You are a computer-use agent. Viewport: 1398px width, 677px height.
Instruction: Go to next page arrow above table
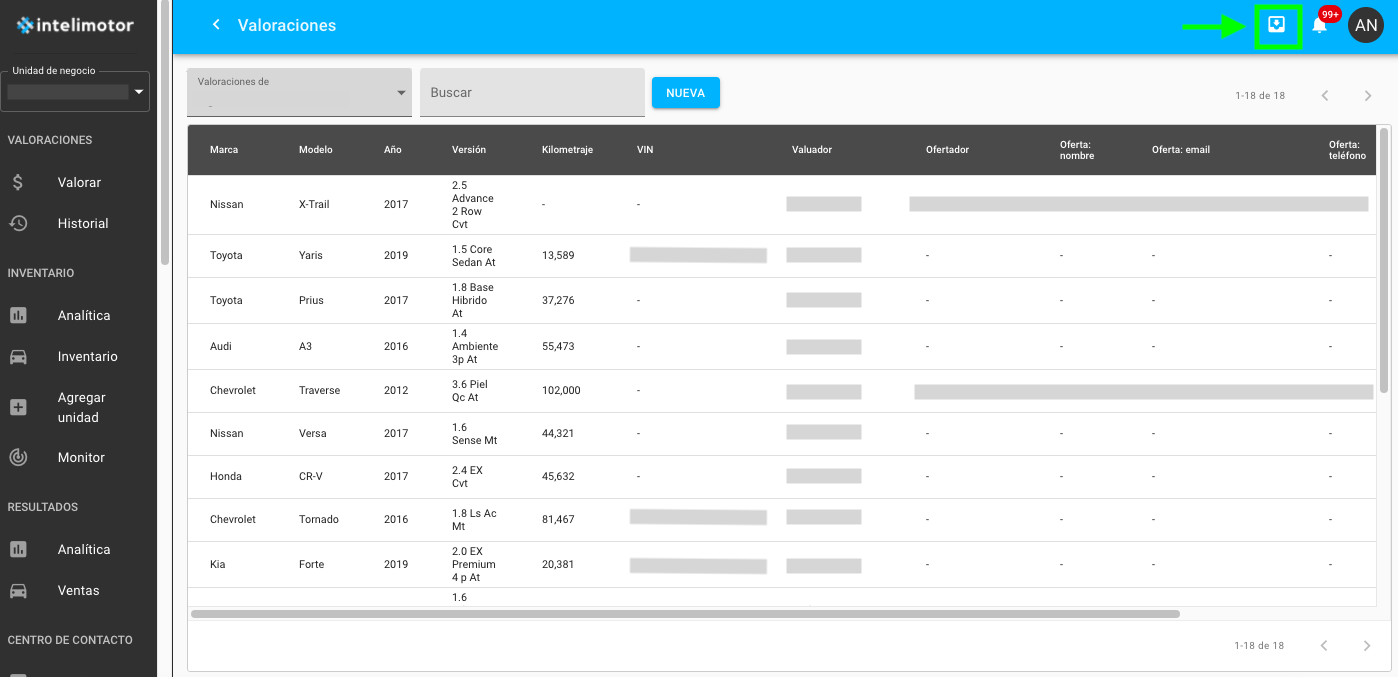pyautogui.click(x=1368, y=96)
